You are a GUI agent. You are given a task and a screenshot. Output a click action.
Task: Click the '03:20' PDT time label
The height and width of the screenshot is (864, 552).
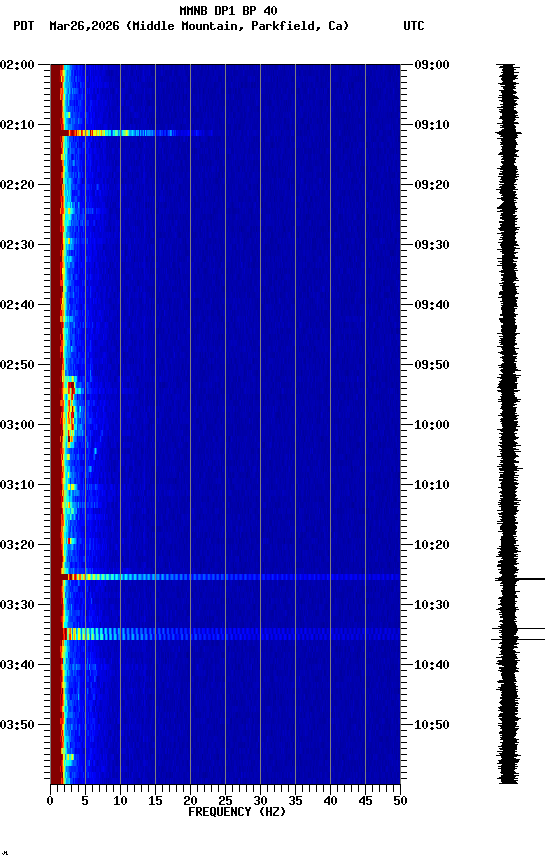[17, 545]
